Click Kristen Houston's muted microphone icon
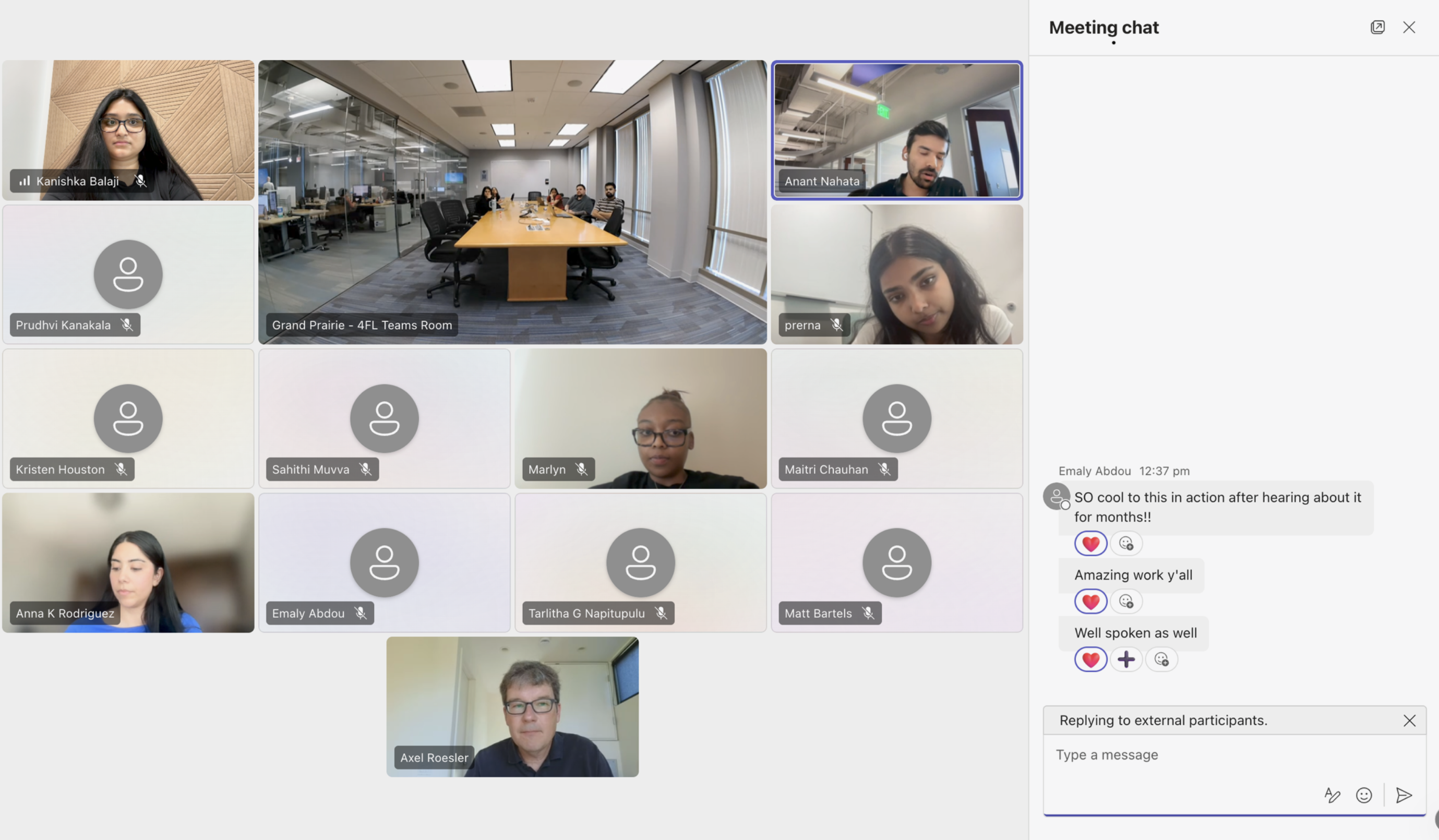The width and height of the screenshot is (1439, 840). point(121,469)
